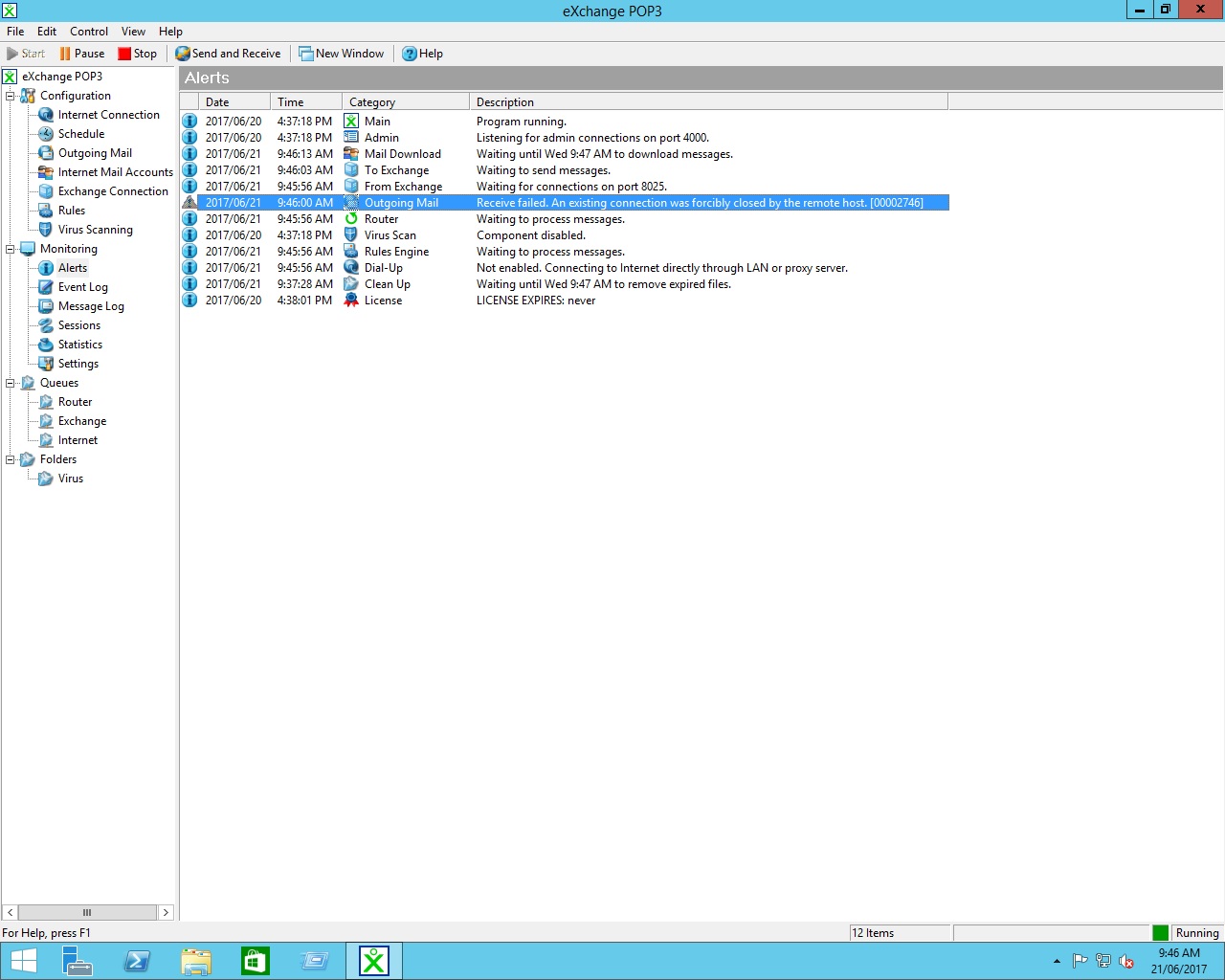Click the warning icon on Outgoing Mail alert
Screen dimensions: 1225x980
click(x=189, y=203)
